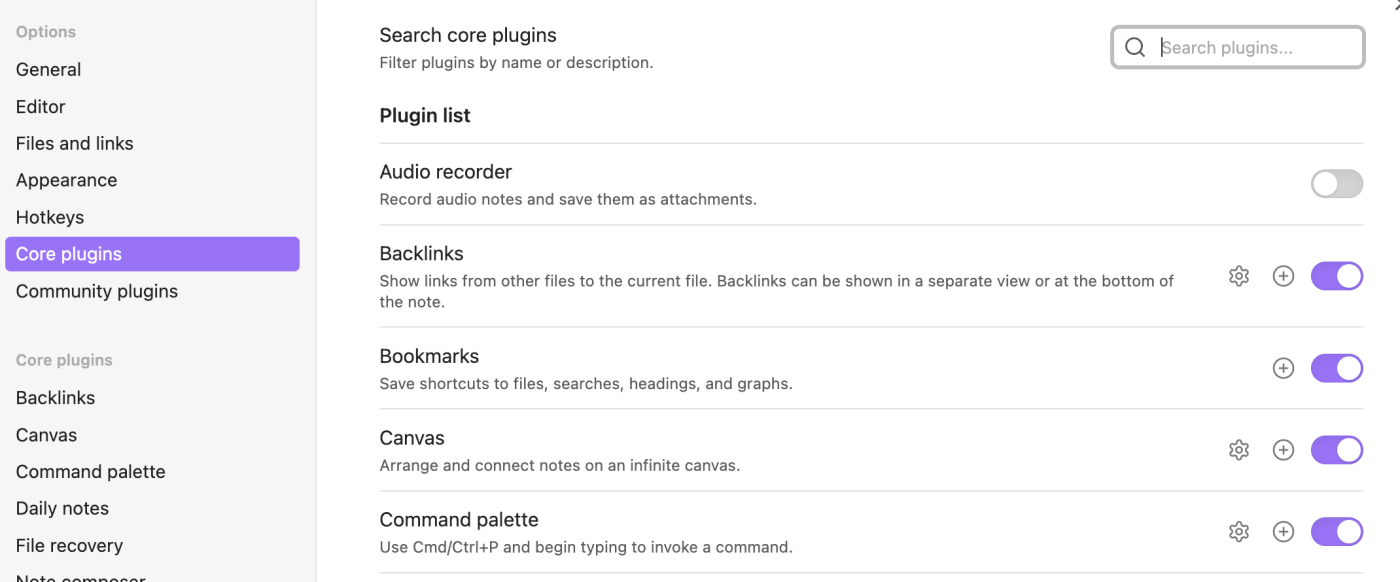Image resolution: width=1400 pixels, height=582 pixels.
Task: Click the plus icon next to Backlinks
Action: (1284, 276)
